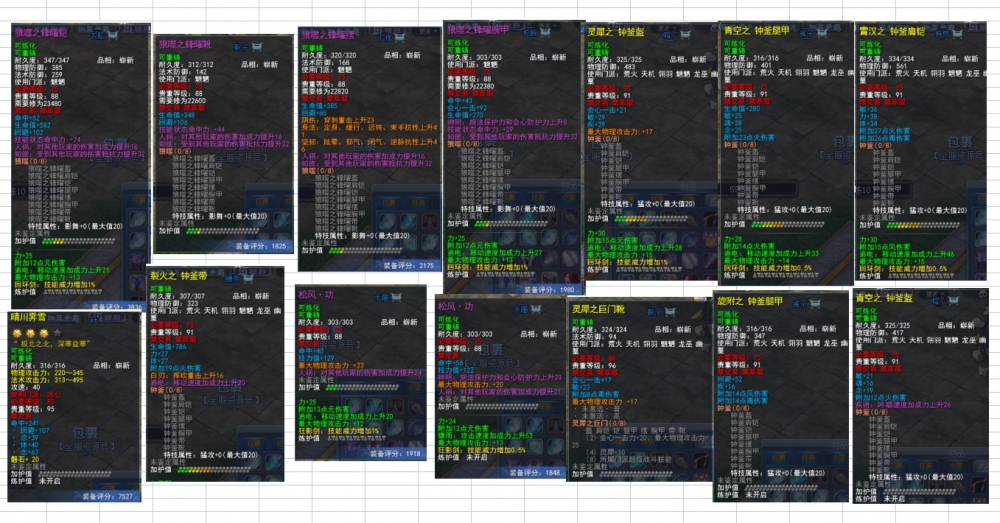Click 装备评分: 2175 score text

pos(408,265)
